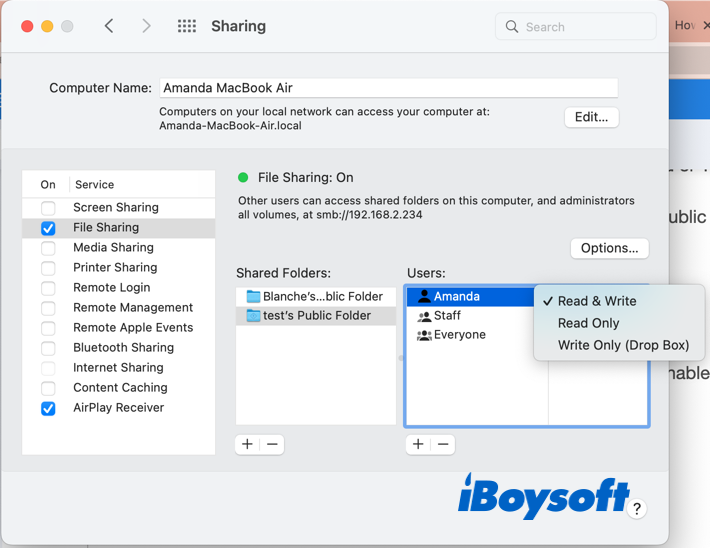Uncheck the AirPlay Receiver checkbox
This screenshot has height=548, width=710.
tap(48, 408)
